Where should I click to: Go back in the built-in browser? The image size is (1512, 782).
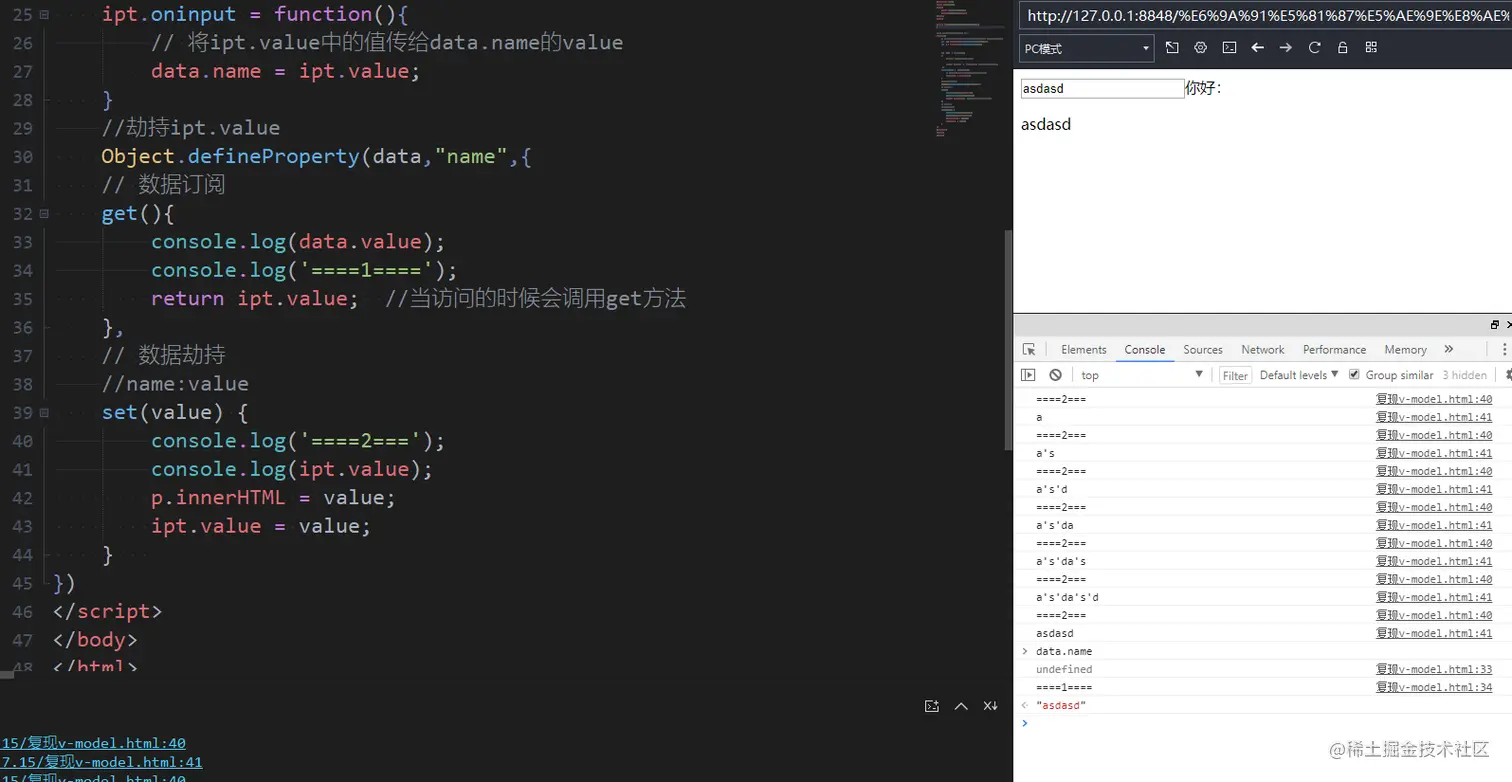tap(1258, 48)
